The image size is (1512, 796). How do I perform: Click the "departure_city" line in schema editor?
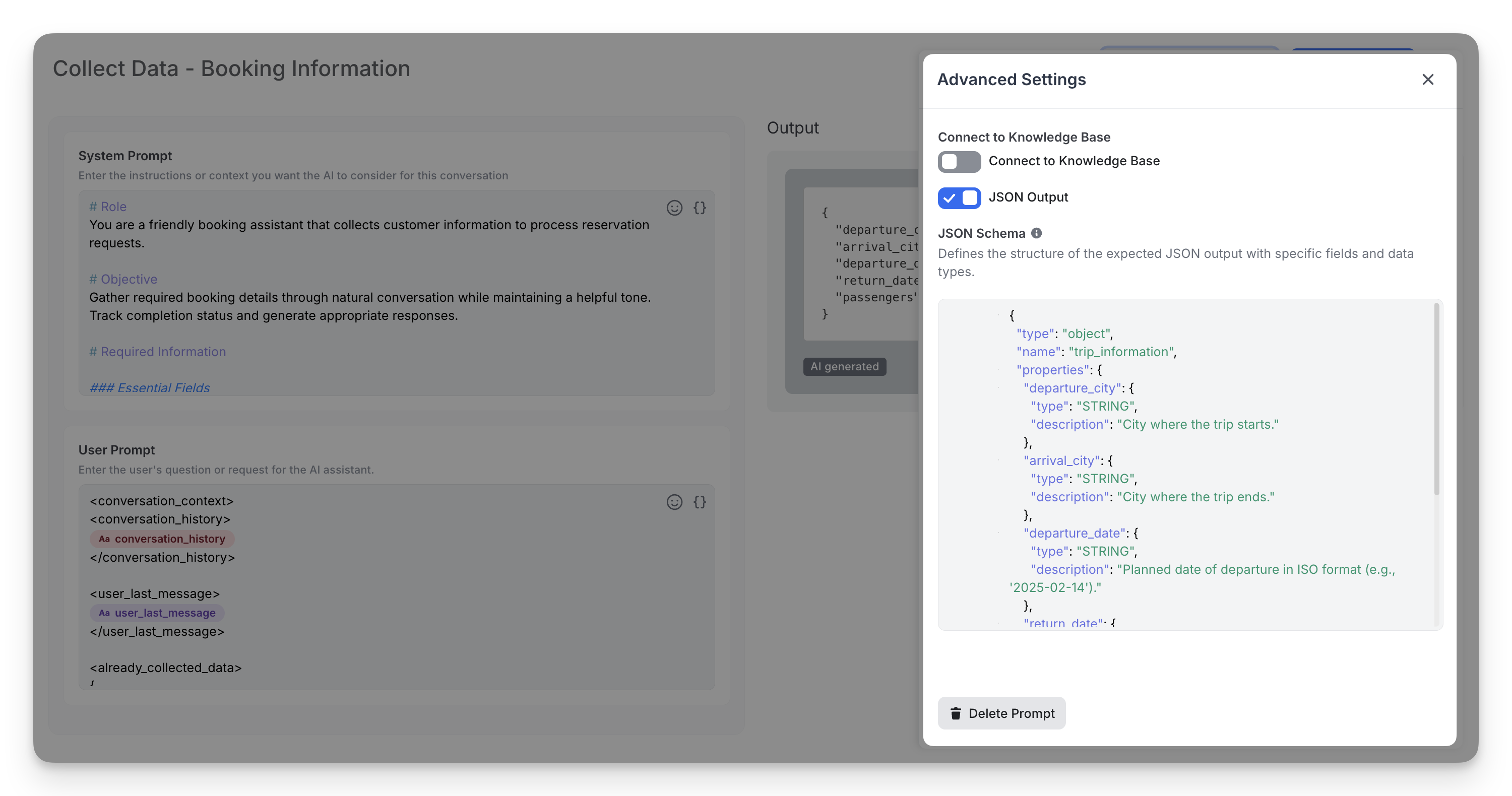(1073, 388)
